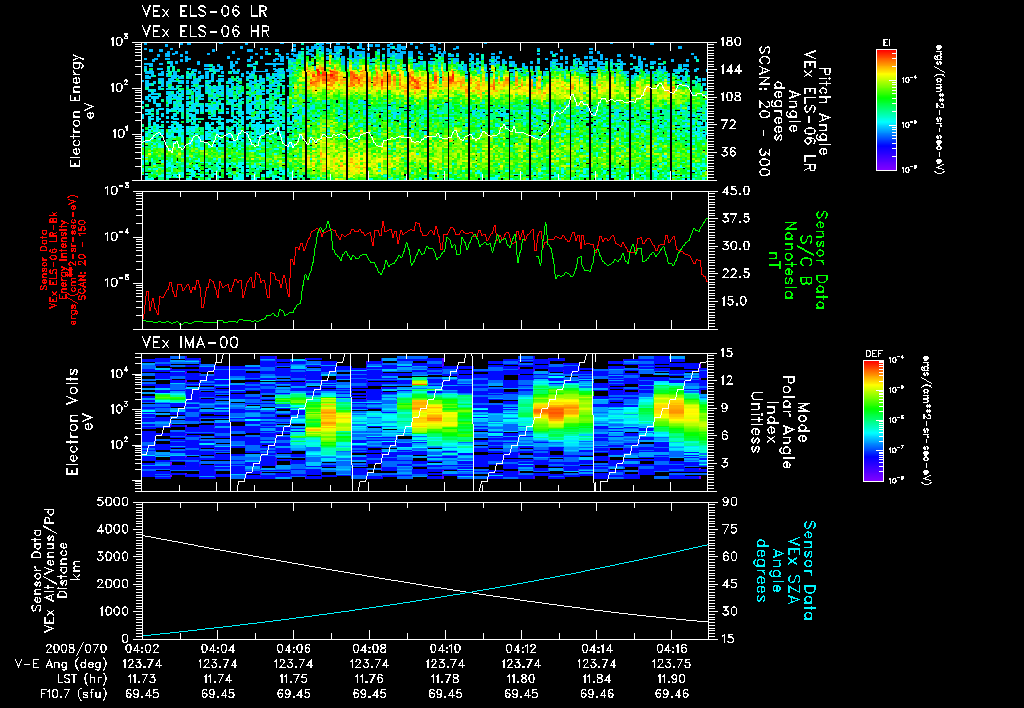The height and width of the screenshot is (708, 1024).
Task: Click the 36 pitch angle tick
Action: [x=728, y=152]
